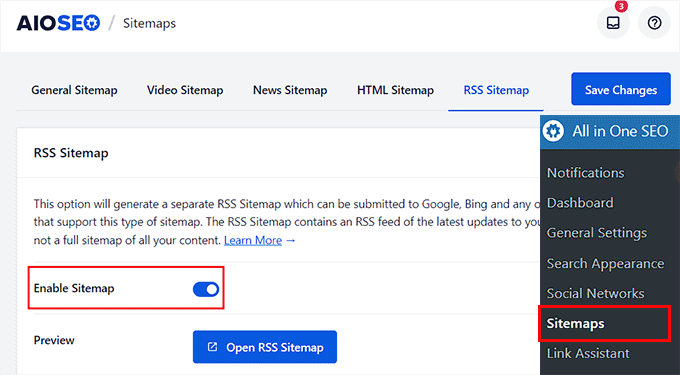The height and width of the screenshot is (375, 680).
Task: Open Search Appearance in the sidebar
Action: coord(605,264)
